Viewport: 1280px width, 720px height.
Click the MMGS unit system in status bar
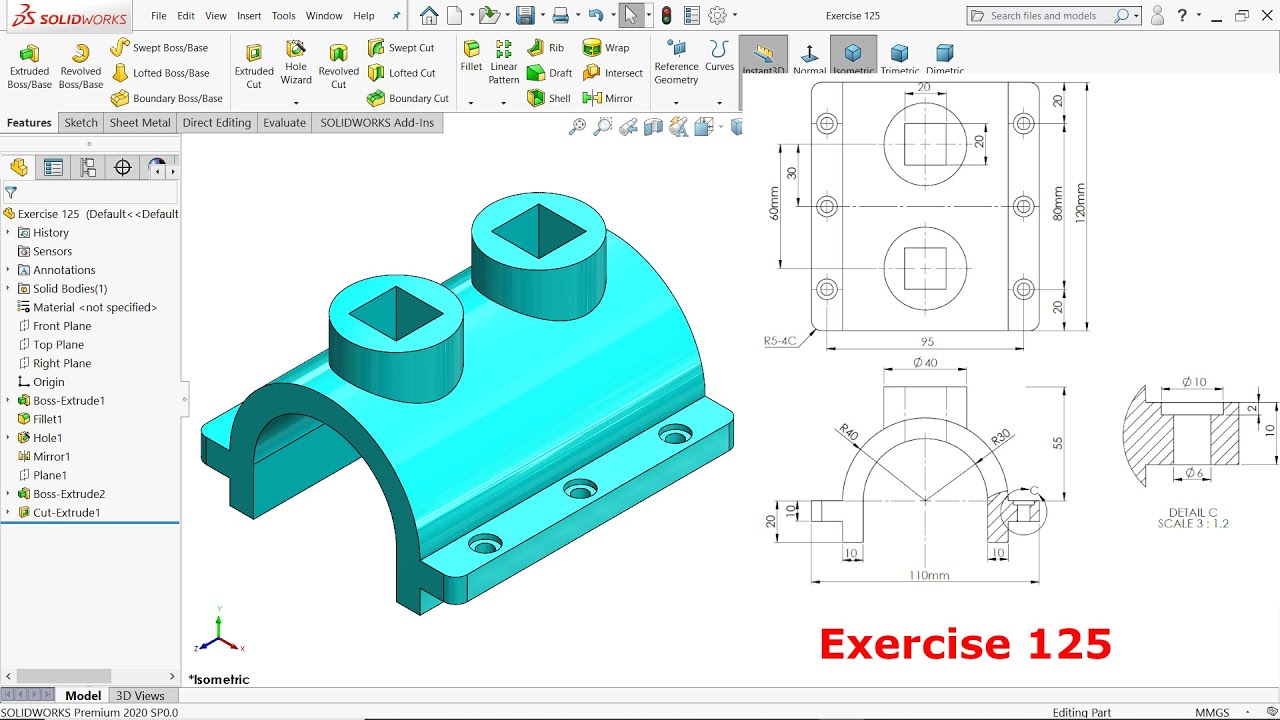(x=1212, y=712)
